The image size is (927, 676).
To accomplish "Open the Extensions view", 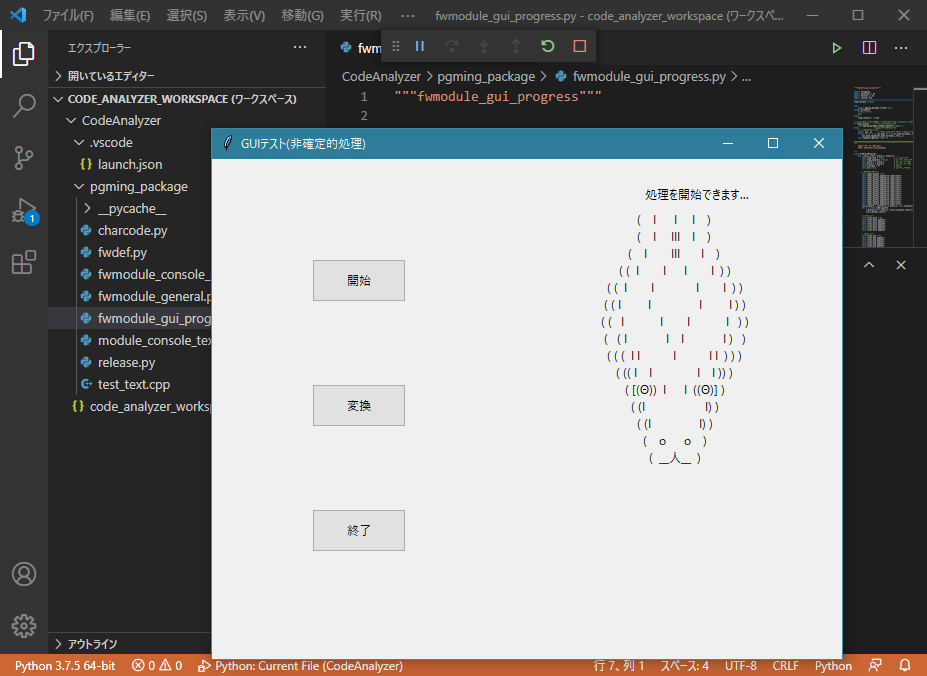I will pos(24,262).
